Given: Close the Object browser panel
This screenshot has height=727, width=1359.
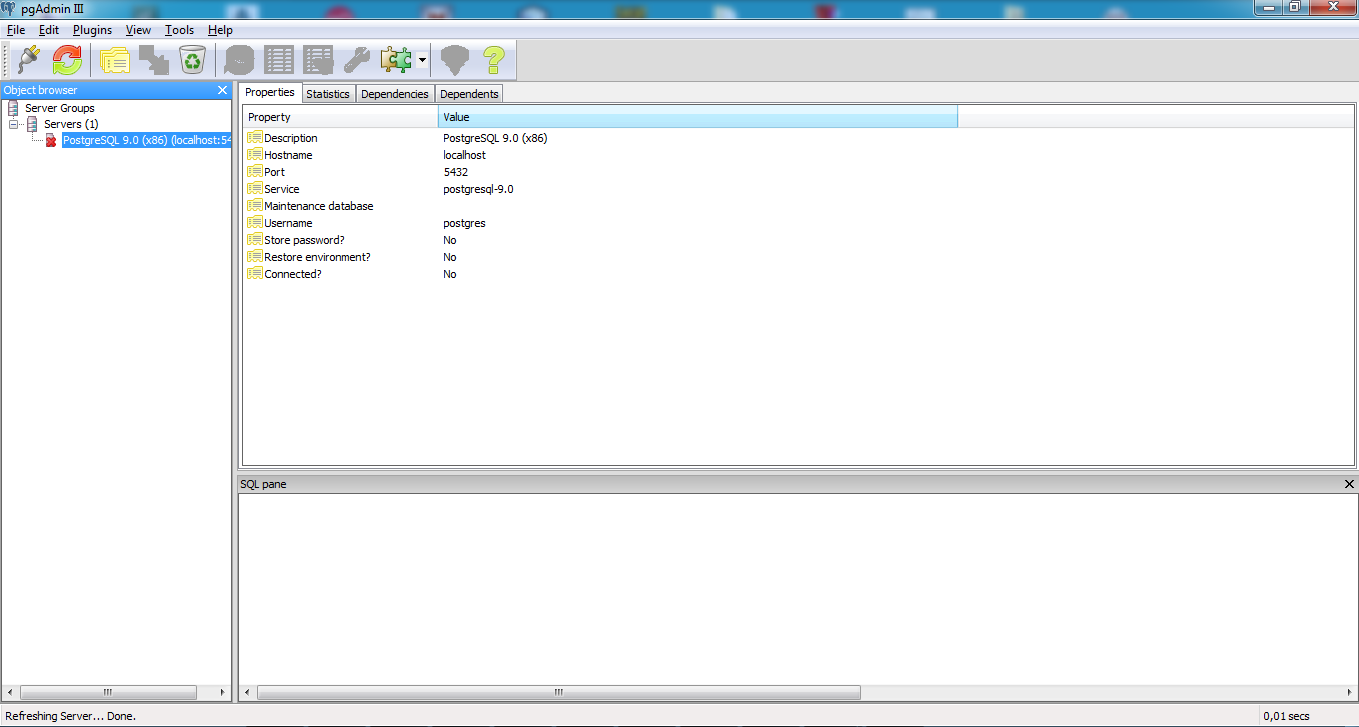Looking at the screenshot, I should pyautogui.click(x=223, y=90).
